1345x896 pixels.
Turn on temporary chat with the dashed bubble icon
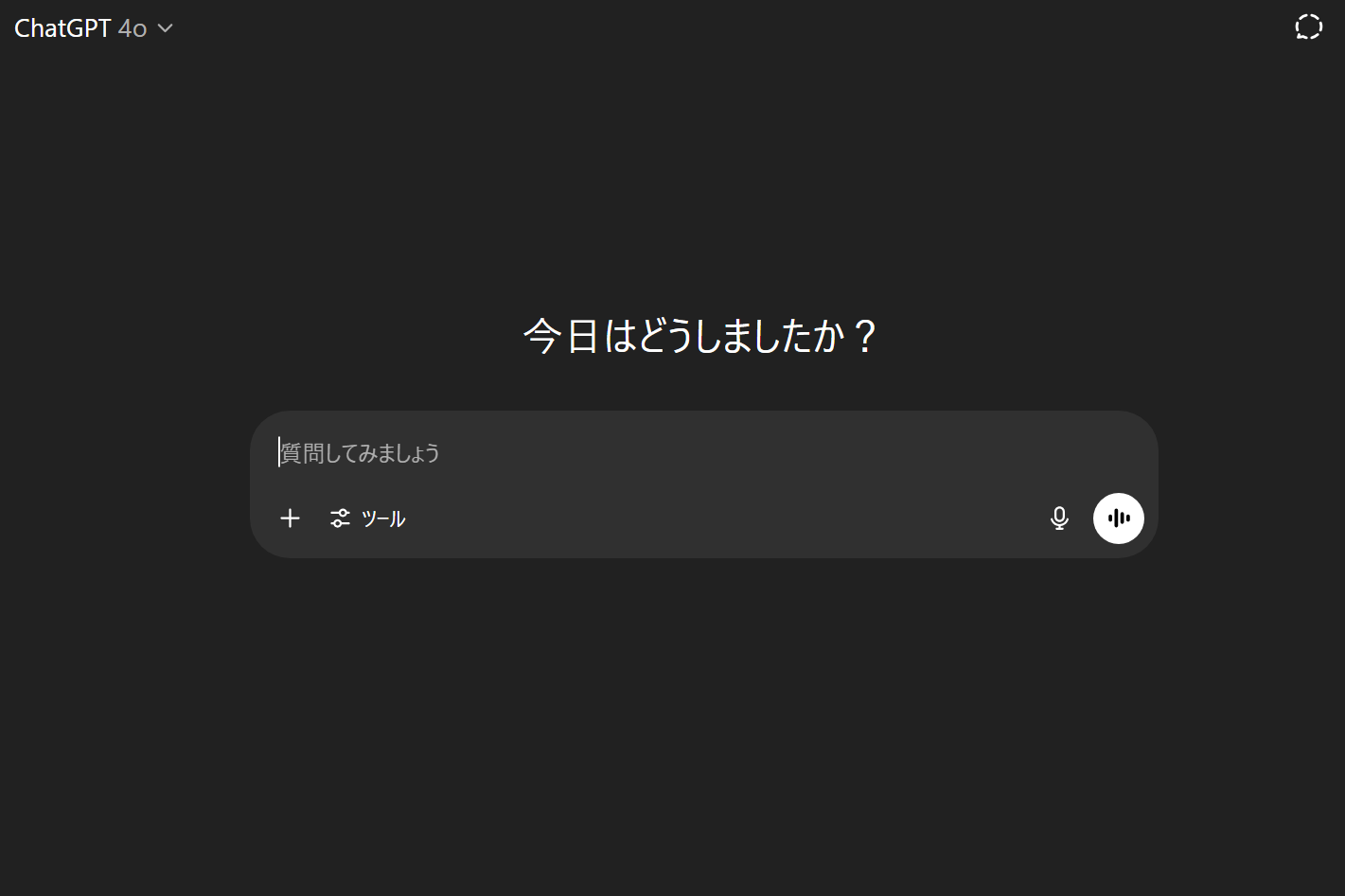point(1308,27)
